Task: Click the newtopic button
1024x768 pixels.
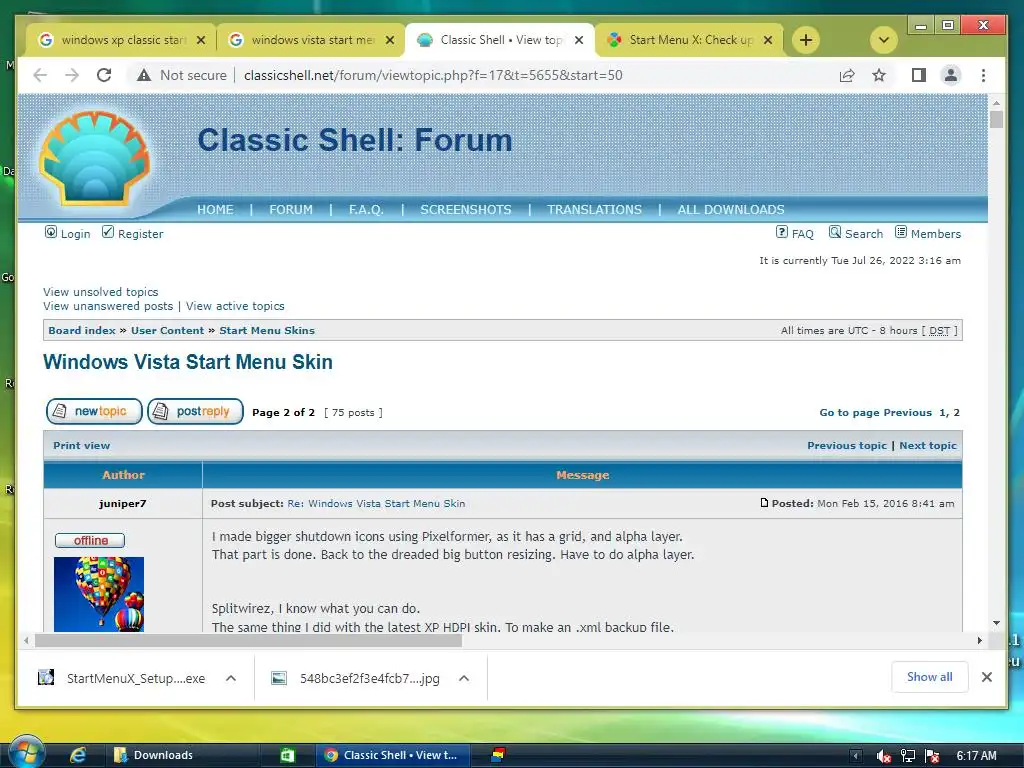Action: coord(94,411)
